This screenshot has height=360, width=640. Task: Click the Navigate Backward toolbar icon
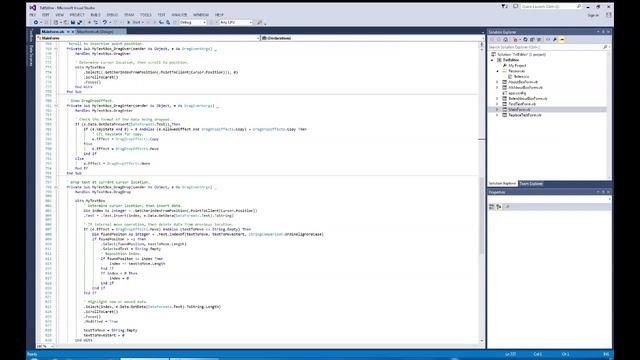coord(36,22)
